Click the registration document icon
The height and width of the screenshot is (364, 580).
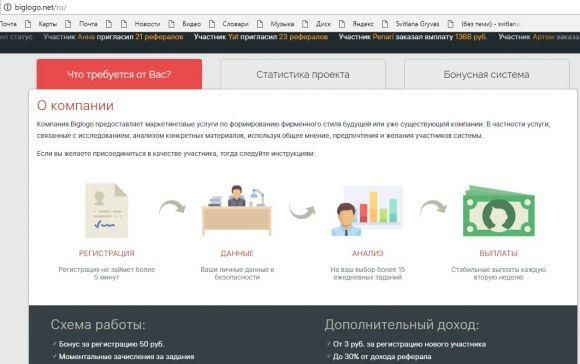[107, 211]
